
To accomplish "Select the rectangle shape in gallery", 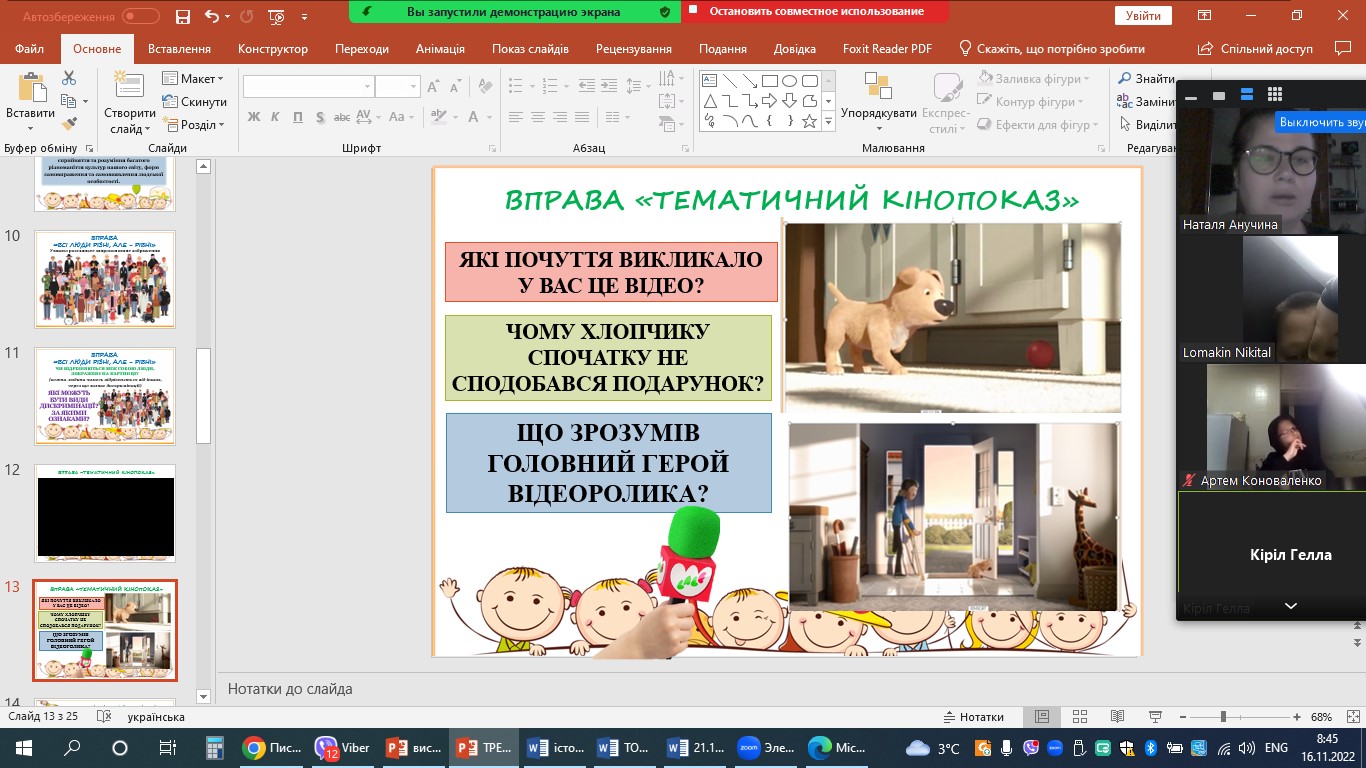I will (769, 81).
